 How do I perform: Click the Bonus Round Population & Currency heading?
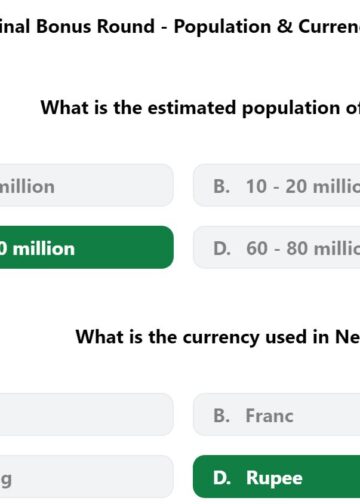pyautogui.click(x=180, y=27)
